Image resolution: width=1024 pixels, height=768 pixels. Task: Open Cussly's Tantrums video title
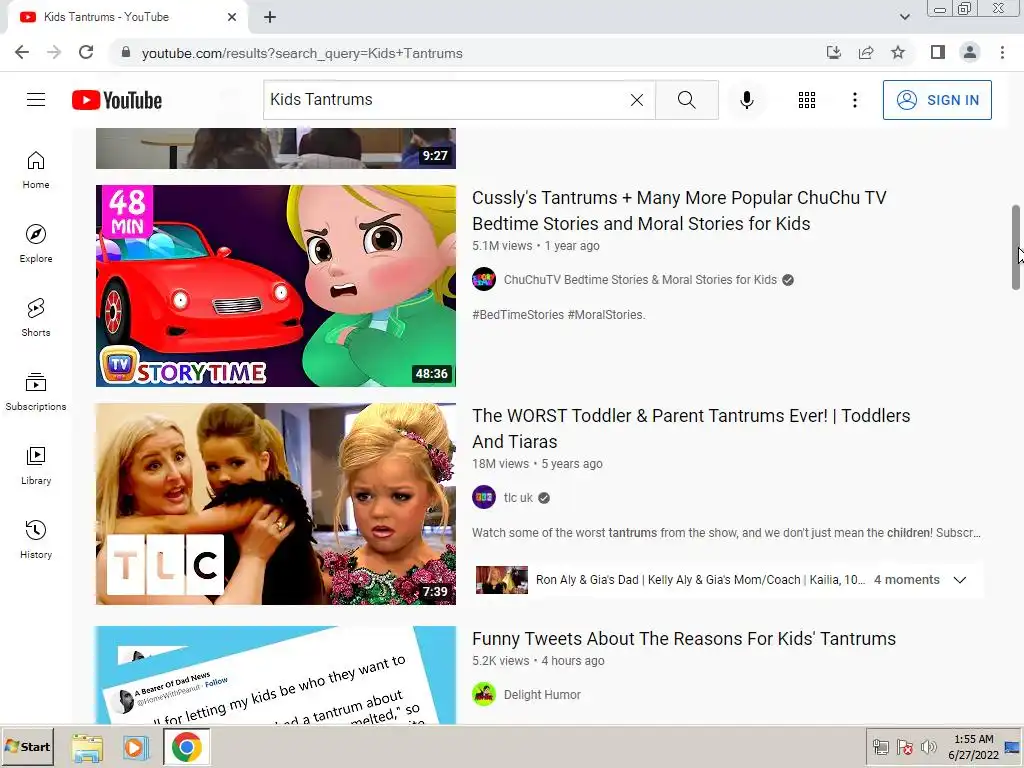click(x=679, y=210)
